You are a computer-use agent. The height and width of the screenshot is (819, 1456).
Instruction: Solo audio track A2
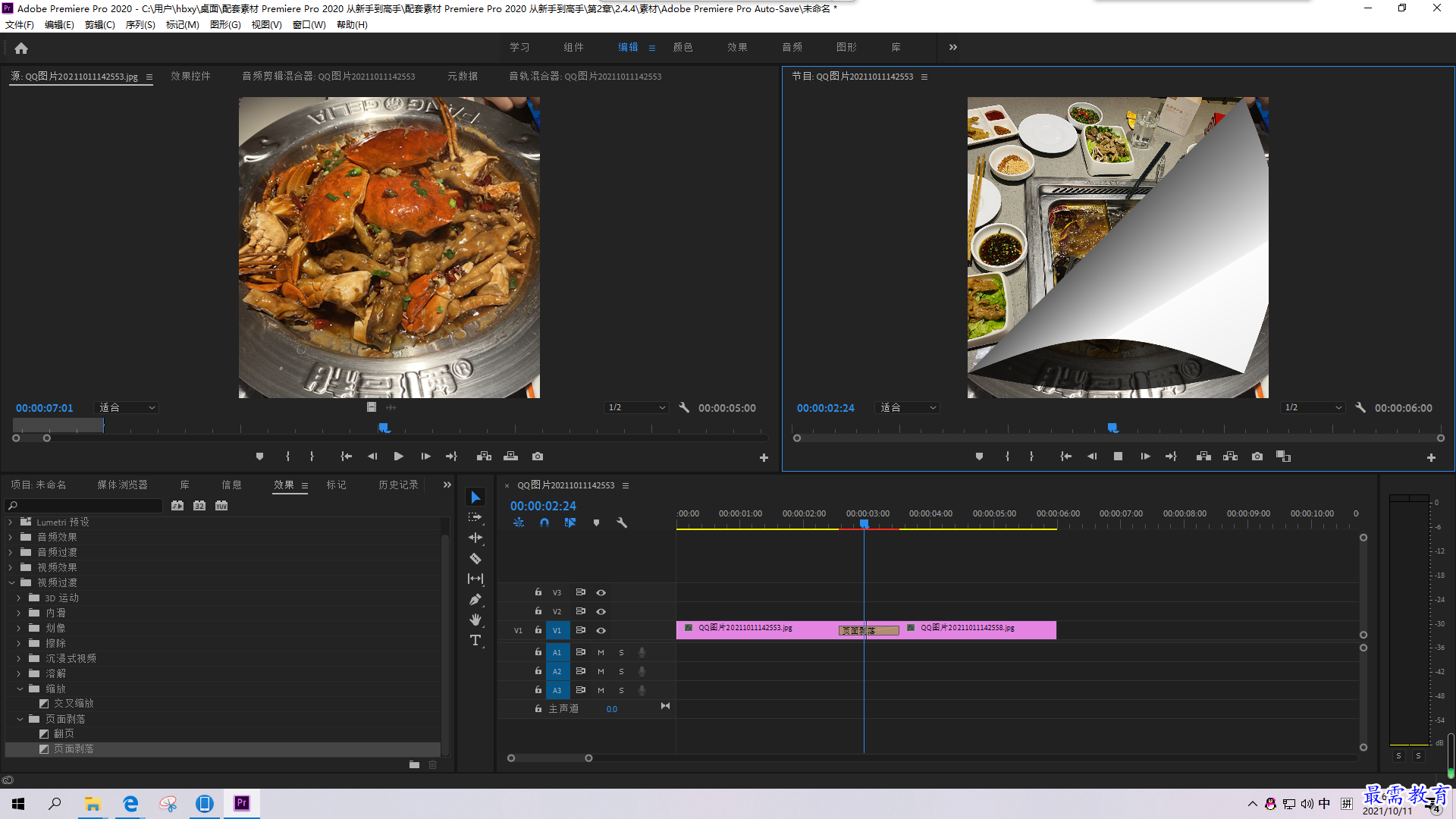click(x=621, y=671)
